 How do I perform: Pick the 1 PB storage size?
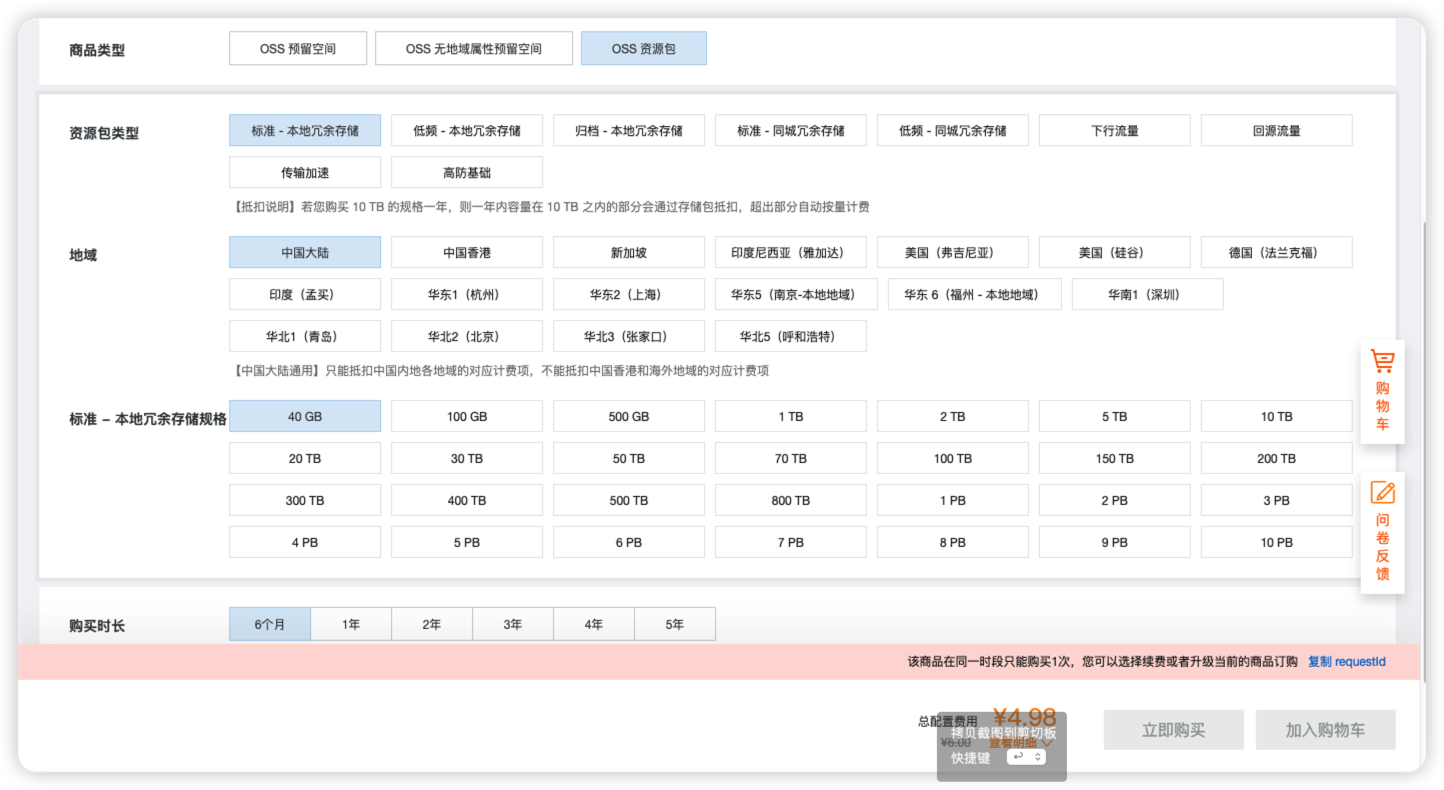953,500
